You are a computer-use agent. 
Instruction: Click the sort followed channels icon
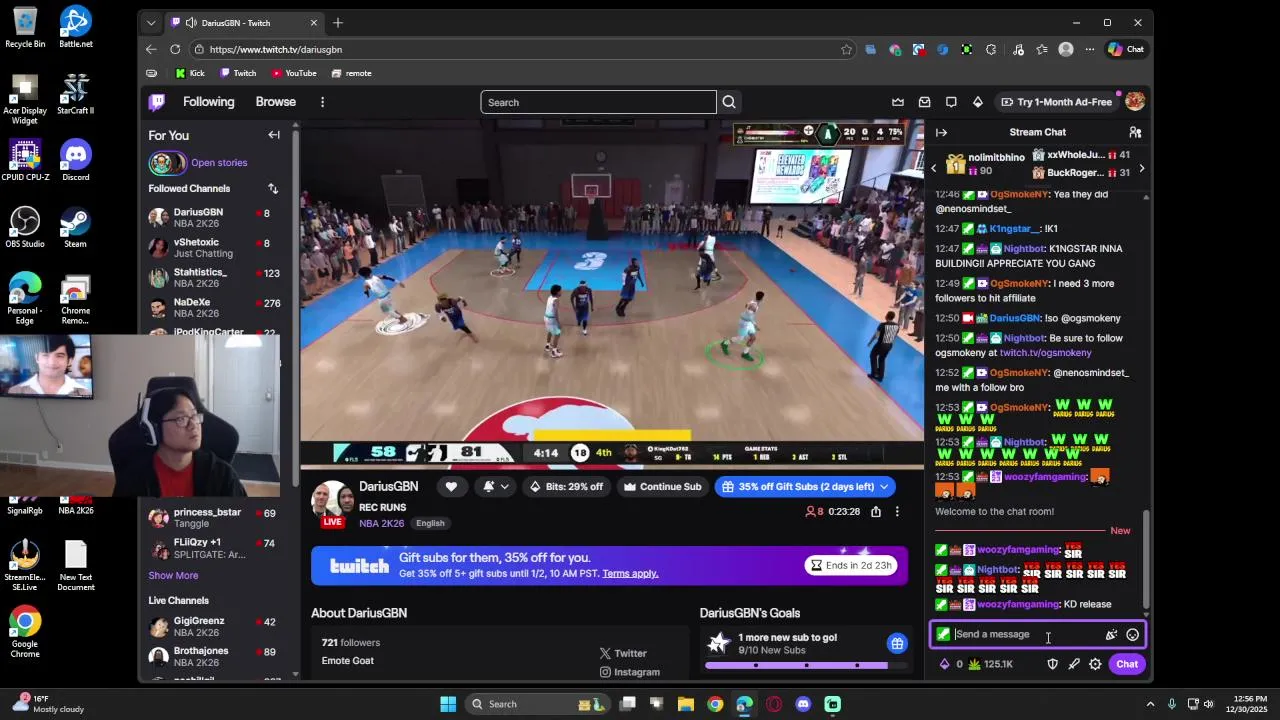coord(273,188)
